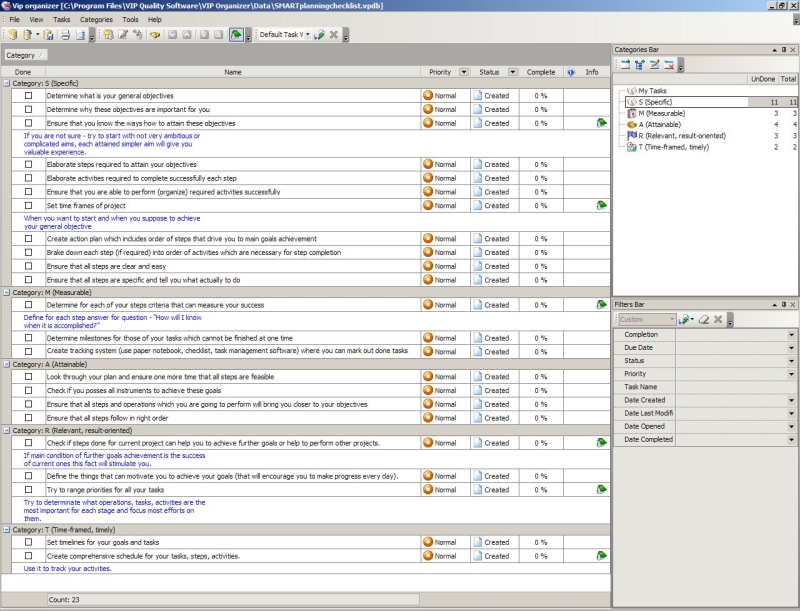Click the New Category icon in Categories Bar
Screen dimensions: 800x611
click(x=623, y=65)
